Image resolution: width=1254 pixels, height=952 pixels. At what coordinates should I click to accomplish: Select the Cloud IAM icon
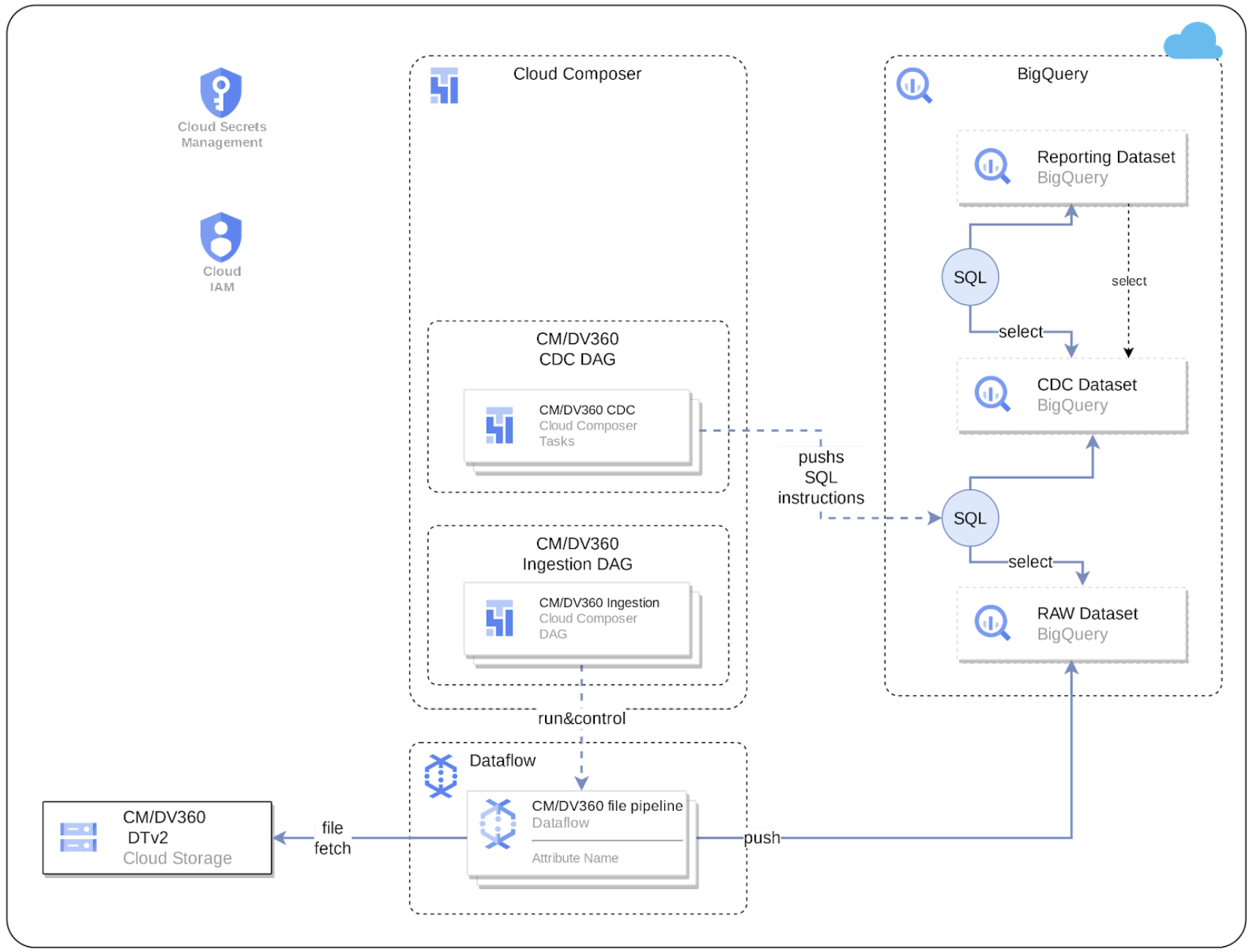[221, 236]
